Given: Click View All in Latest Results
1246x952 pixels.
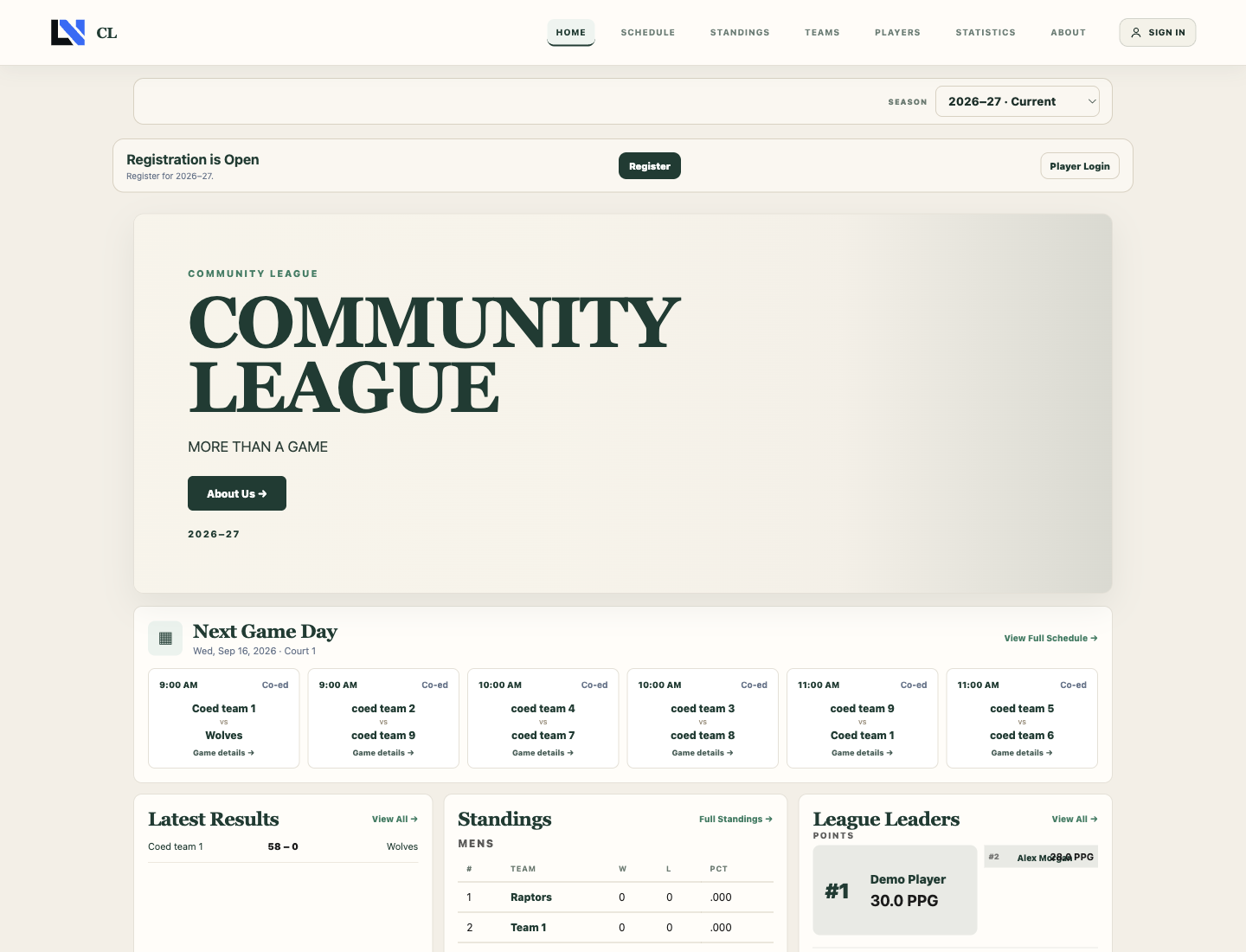Looking at the screenshot, I should [395, 820].
